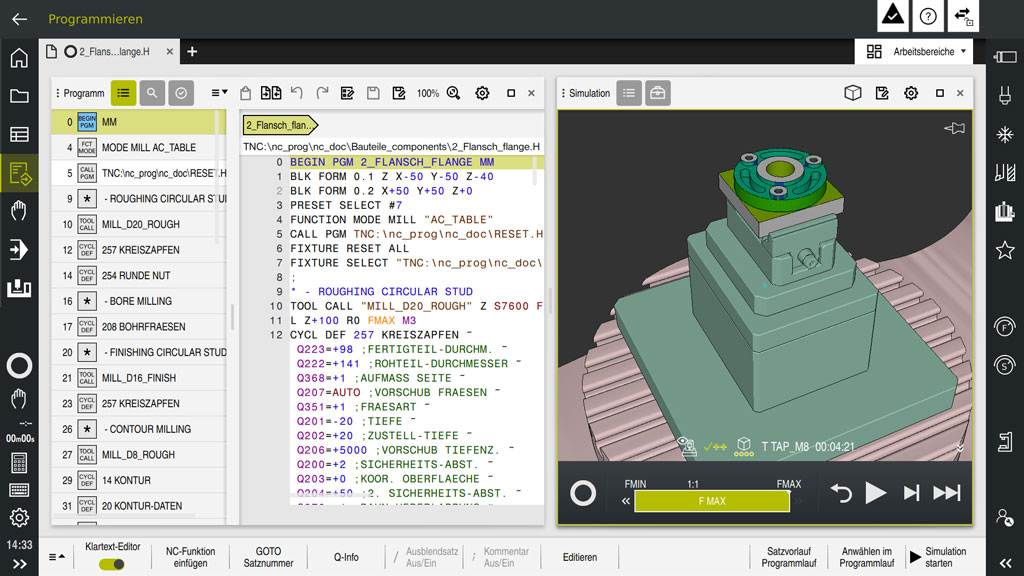The width and height of the screenshot is (1024, 576).
Task: Collapse the right sidebar with double chevron
Action: [1005, 563]
